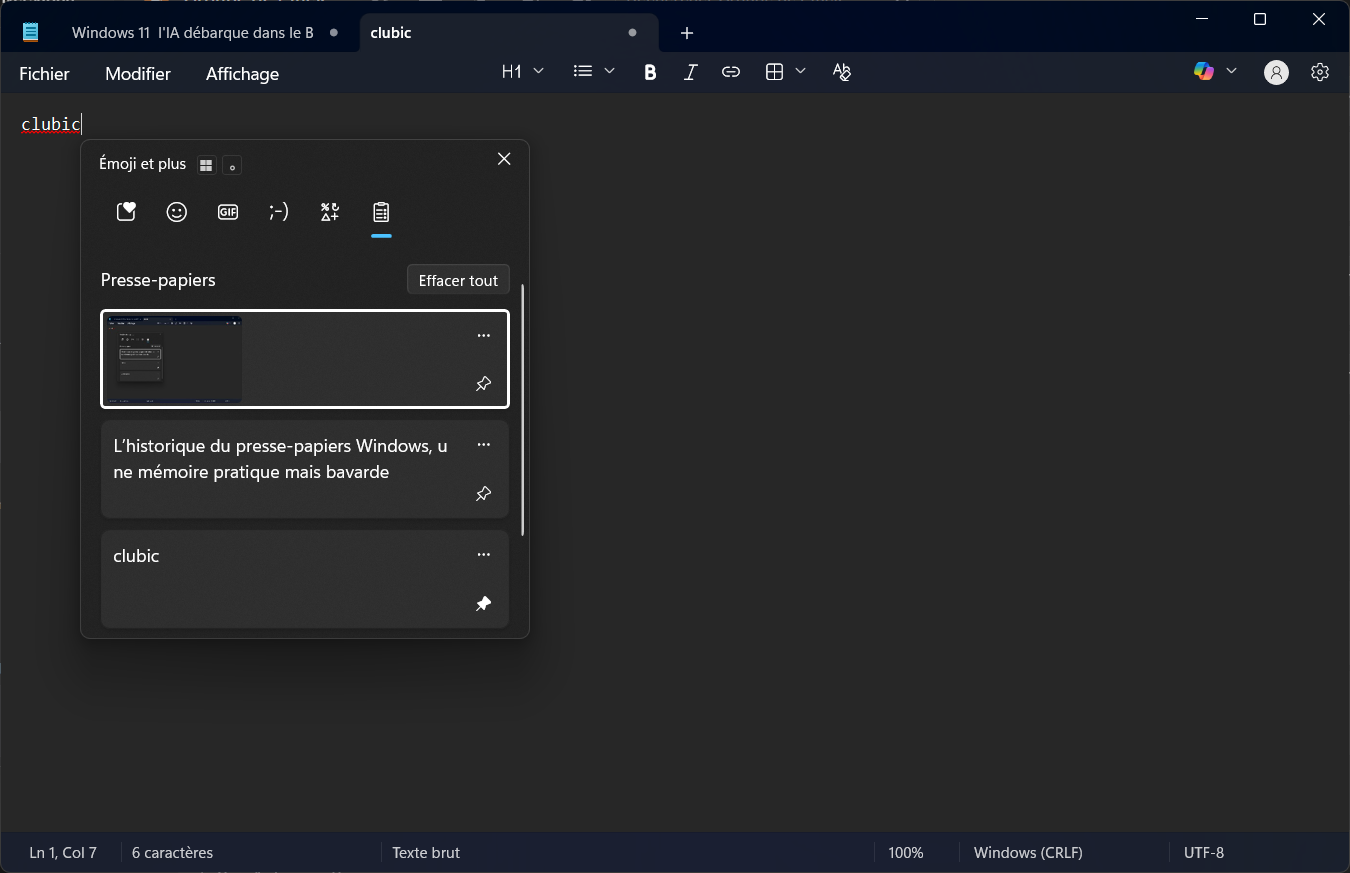Viewport: 1350px width, 873px height.
Task: Open the kaomoji section
Action: pyautogui.click(x=279, y=212)
